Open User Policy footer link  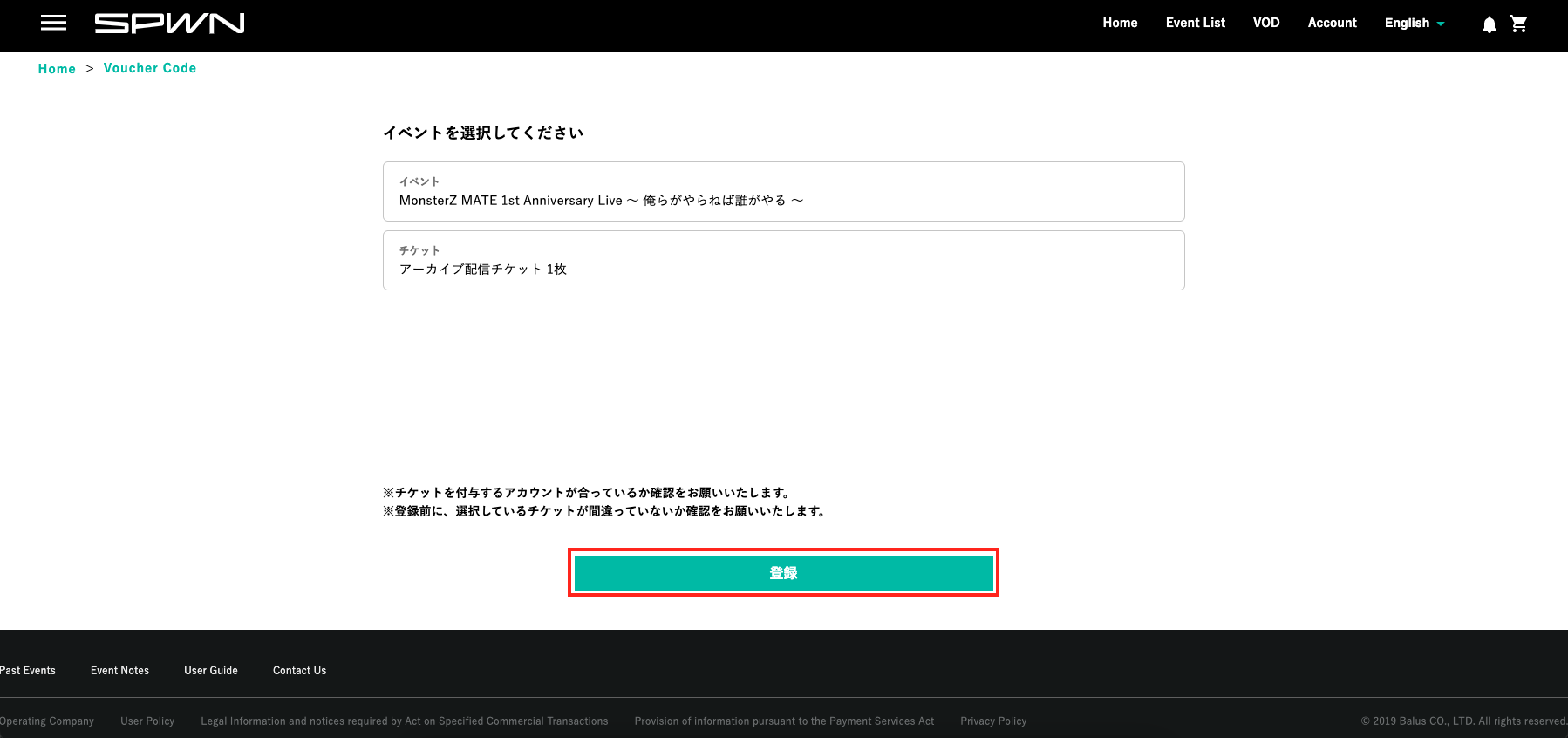[147, 721]
